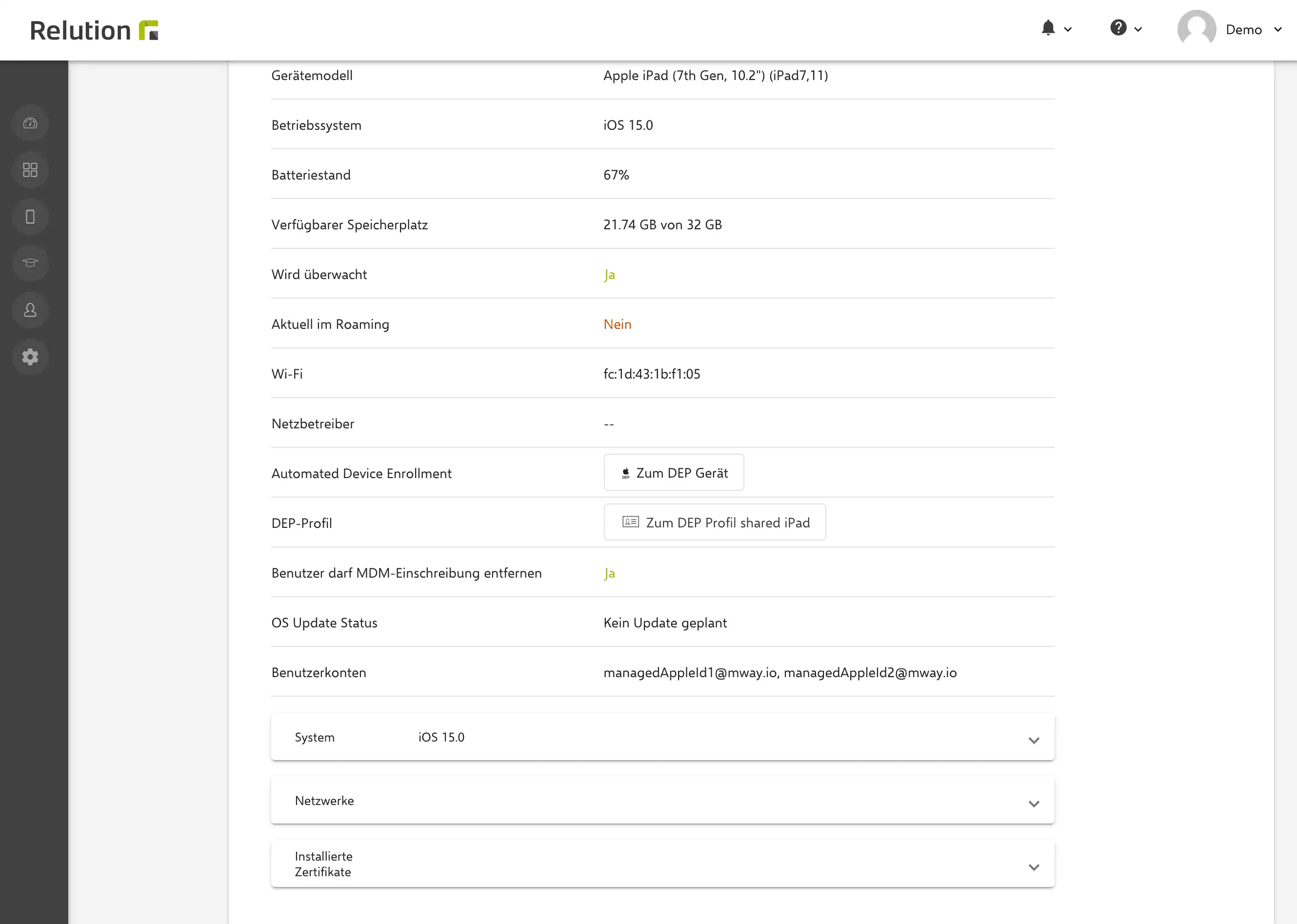Open the dashboard gauge sidebar icon

point(30,123)
